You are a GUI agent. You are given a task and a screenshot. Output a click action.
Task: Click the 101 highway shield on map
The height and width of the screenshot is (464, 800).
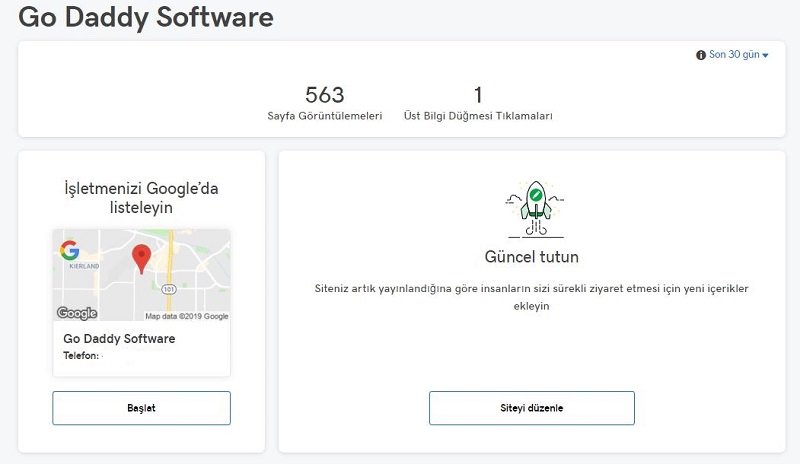click(169, 289)
